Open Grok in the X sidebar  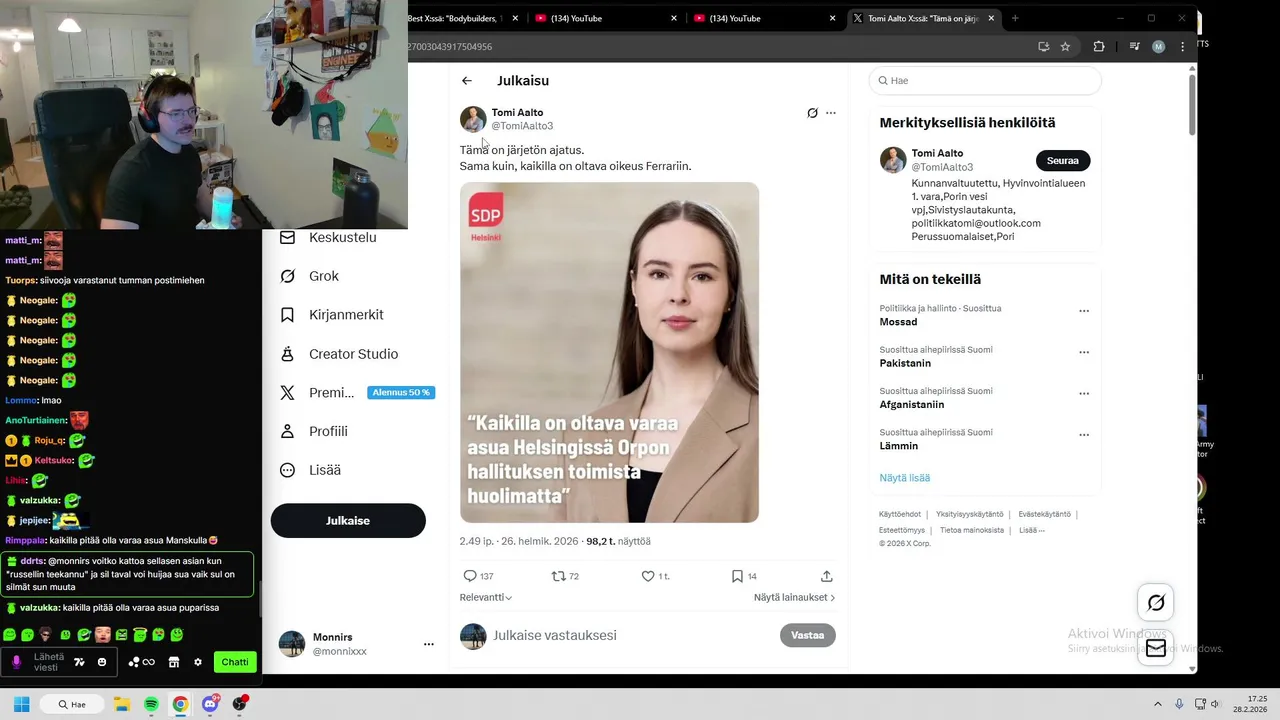pyautogui.click(x=310, y=276)
